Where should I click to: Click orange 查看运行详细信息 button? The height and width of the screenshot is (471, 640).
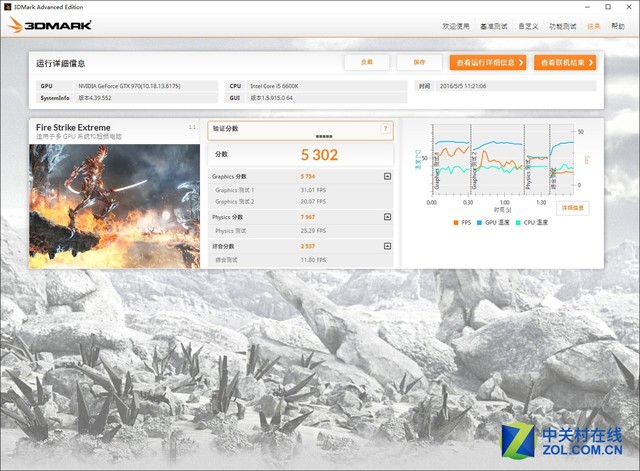(487, 62)
